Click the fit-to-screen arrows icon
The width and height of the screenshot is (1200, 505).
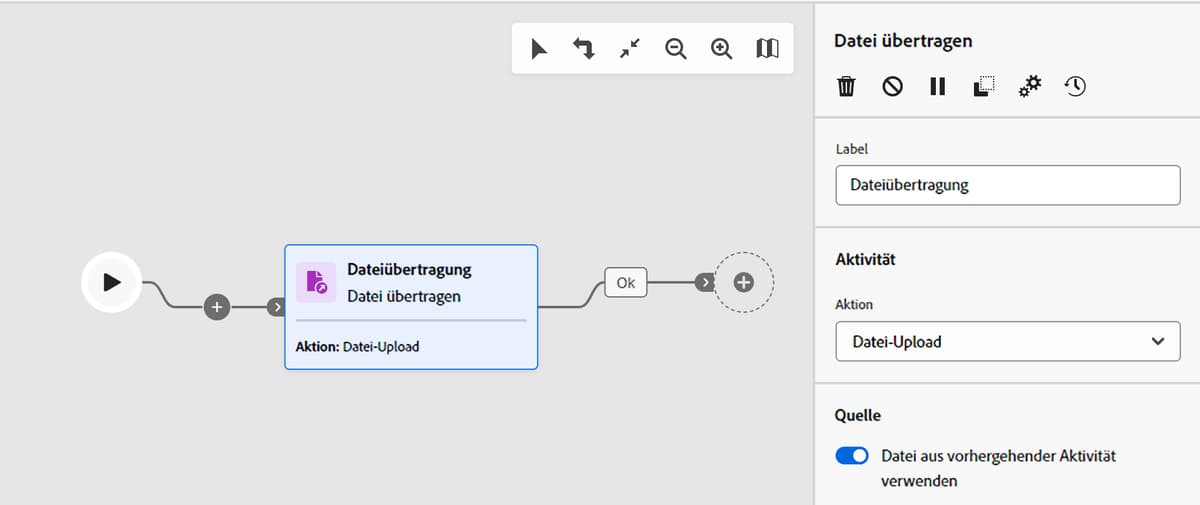[x=630, y=49]
